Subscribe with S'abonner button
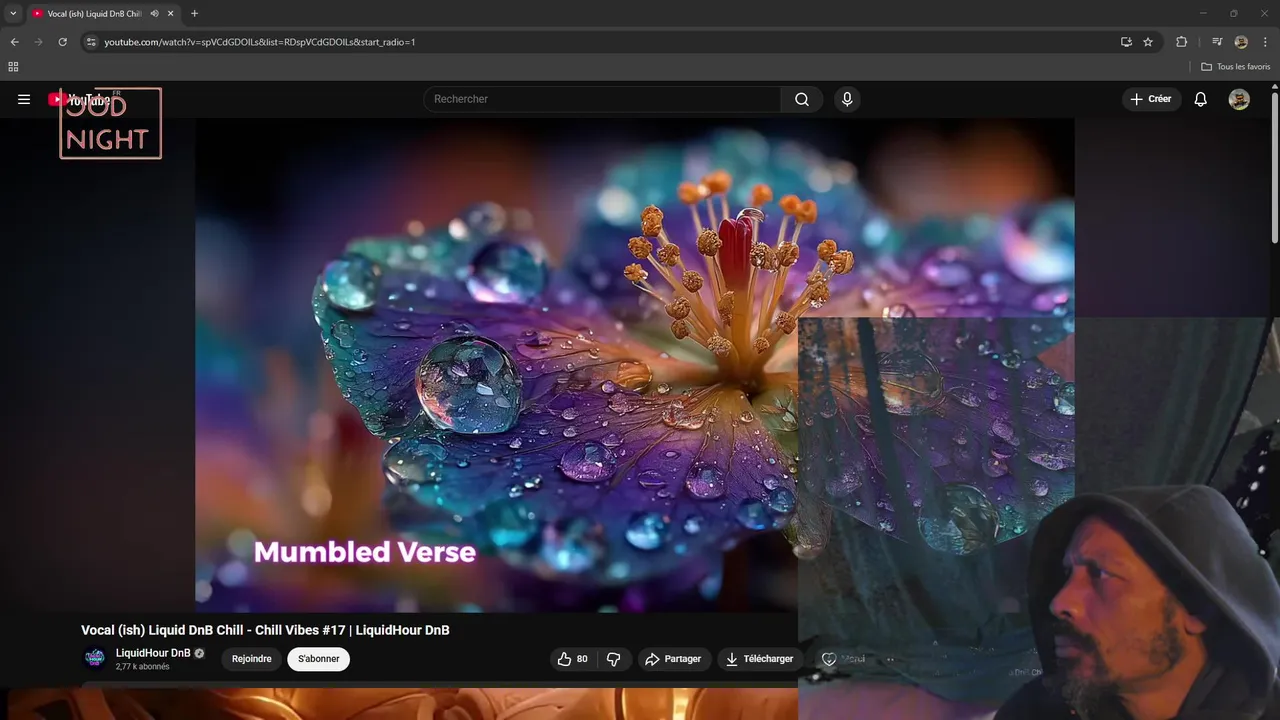 tap(318, 659)
